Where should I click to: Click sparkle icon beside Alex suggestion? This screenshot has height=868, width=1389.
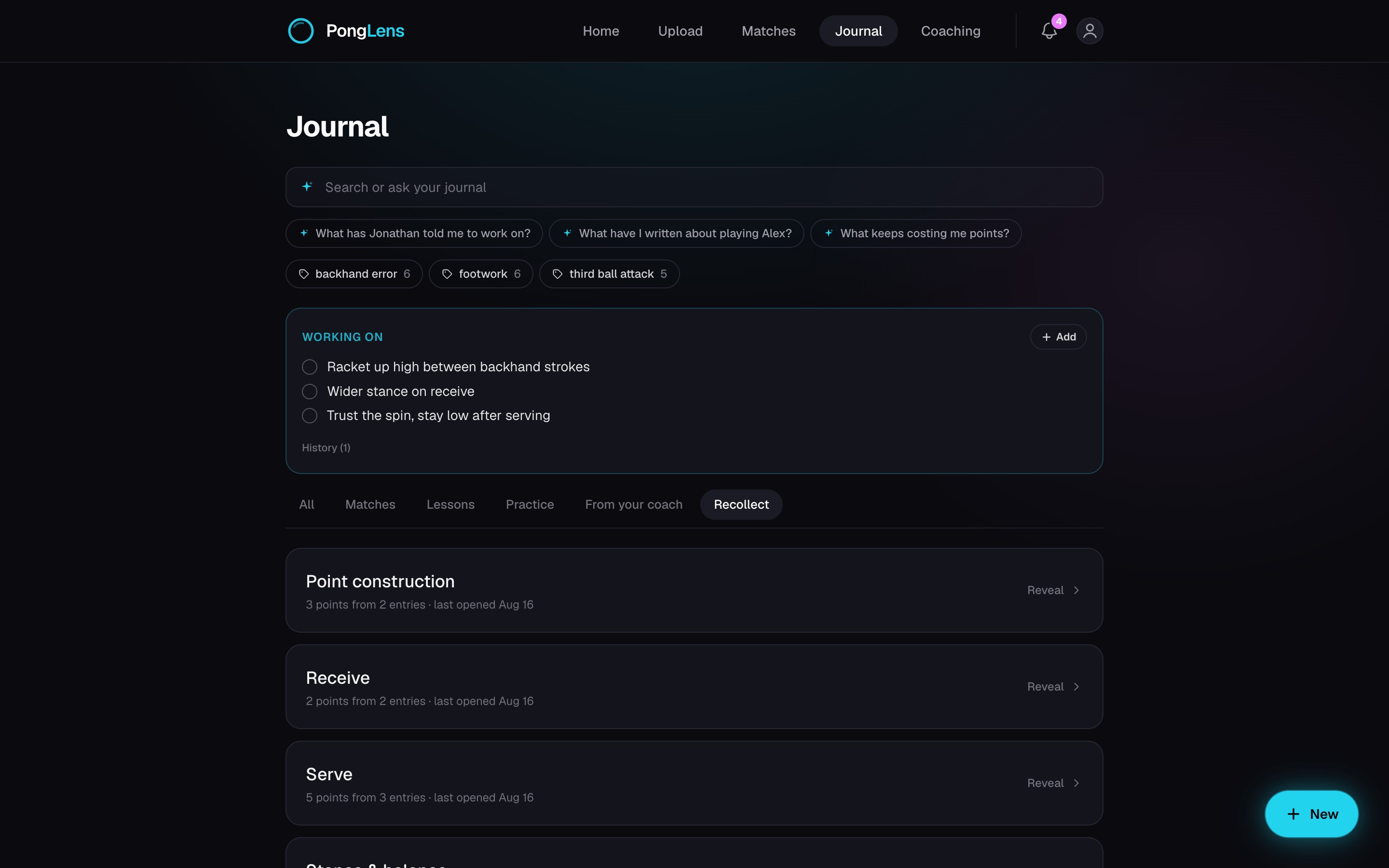567,233
